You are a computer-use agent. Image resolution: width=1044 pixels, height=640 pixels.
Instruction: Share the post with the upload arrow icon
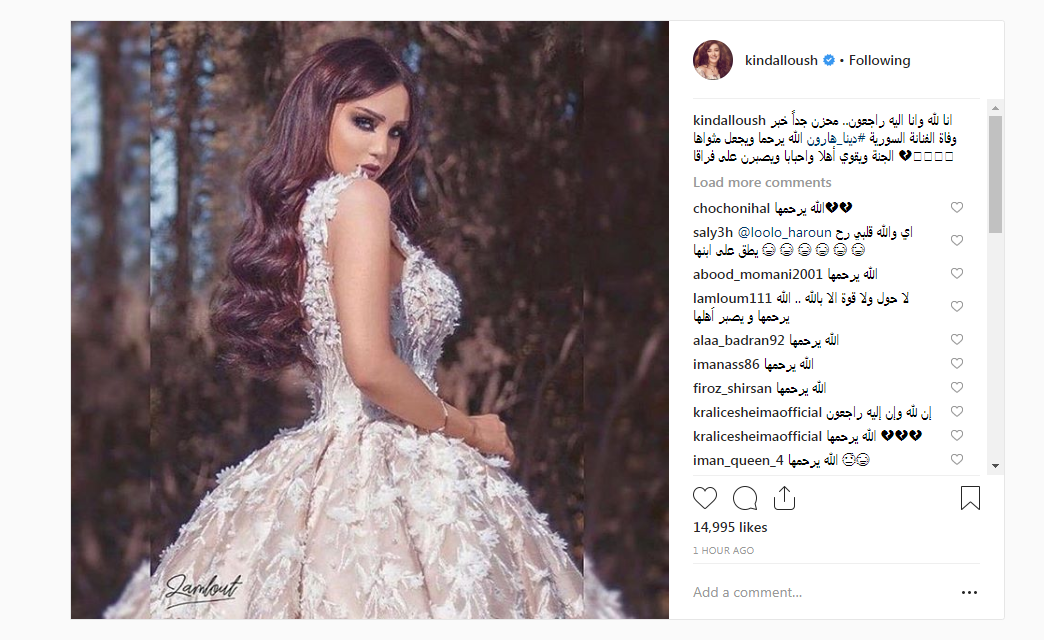click(784, 498)
